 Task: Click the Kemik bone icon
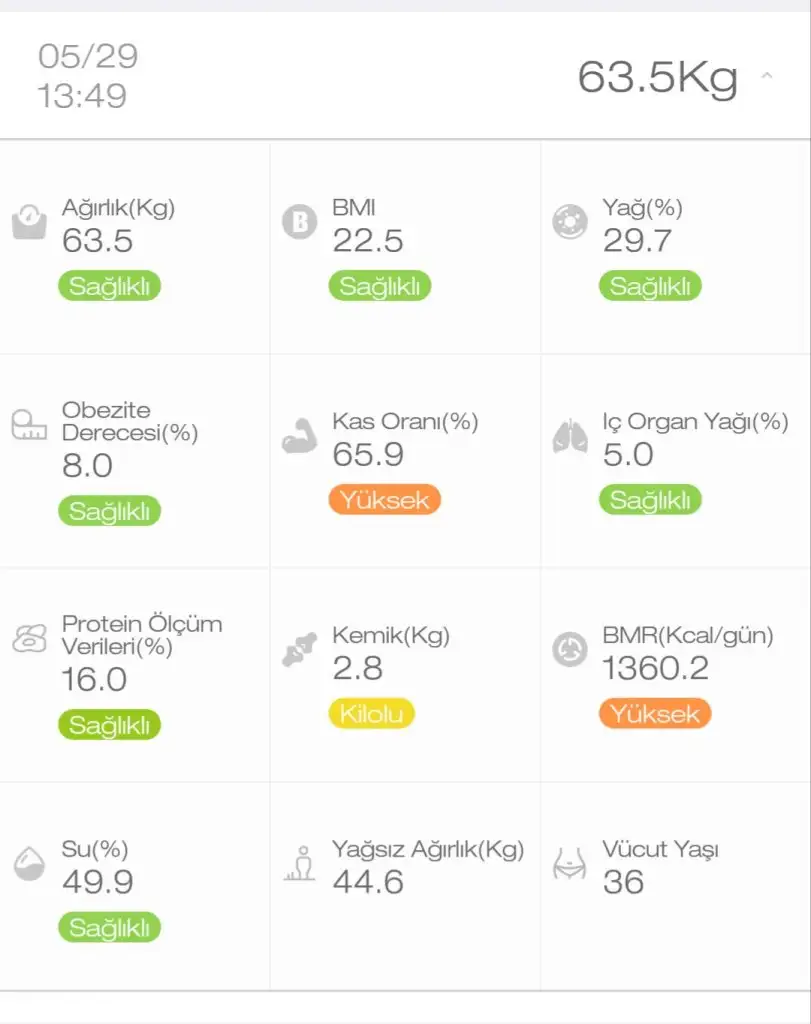click(299, 650)
